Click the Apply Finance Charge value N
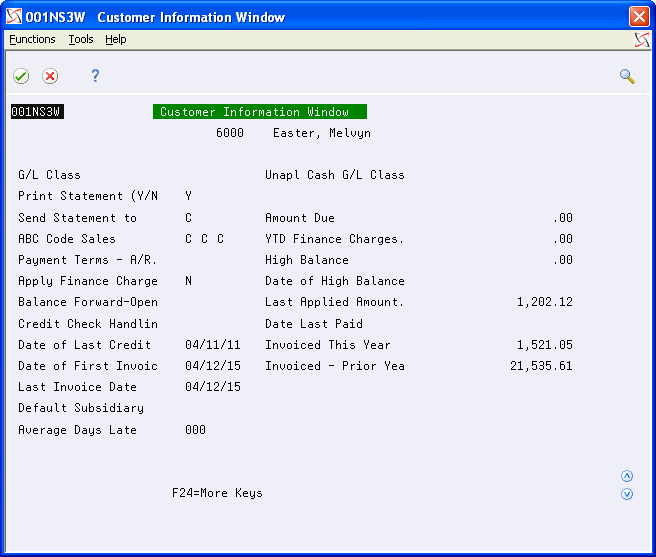This screenshot has height=557, width=656. pos(189,281)
